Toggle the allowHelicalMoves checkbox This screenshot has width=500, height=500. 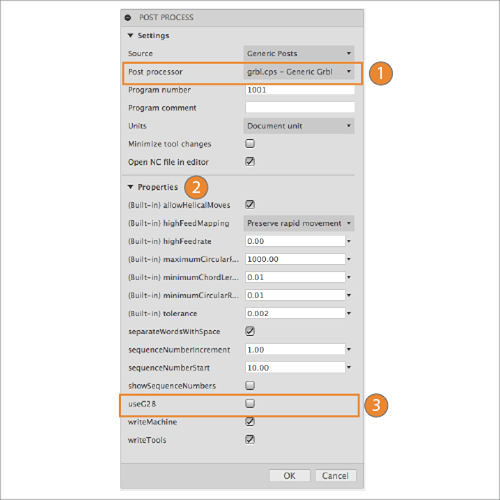(250, 204)
